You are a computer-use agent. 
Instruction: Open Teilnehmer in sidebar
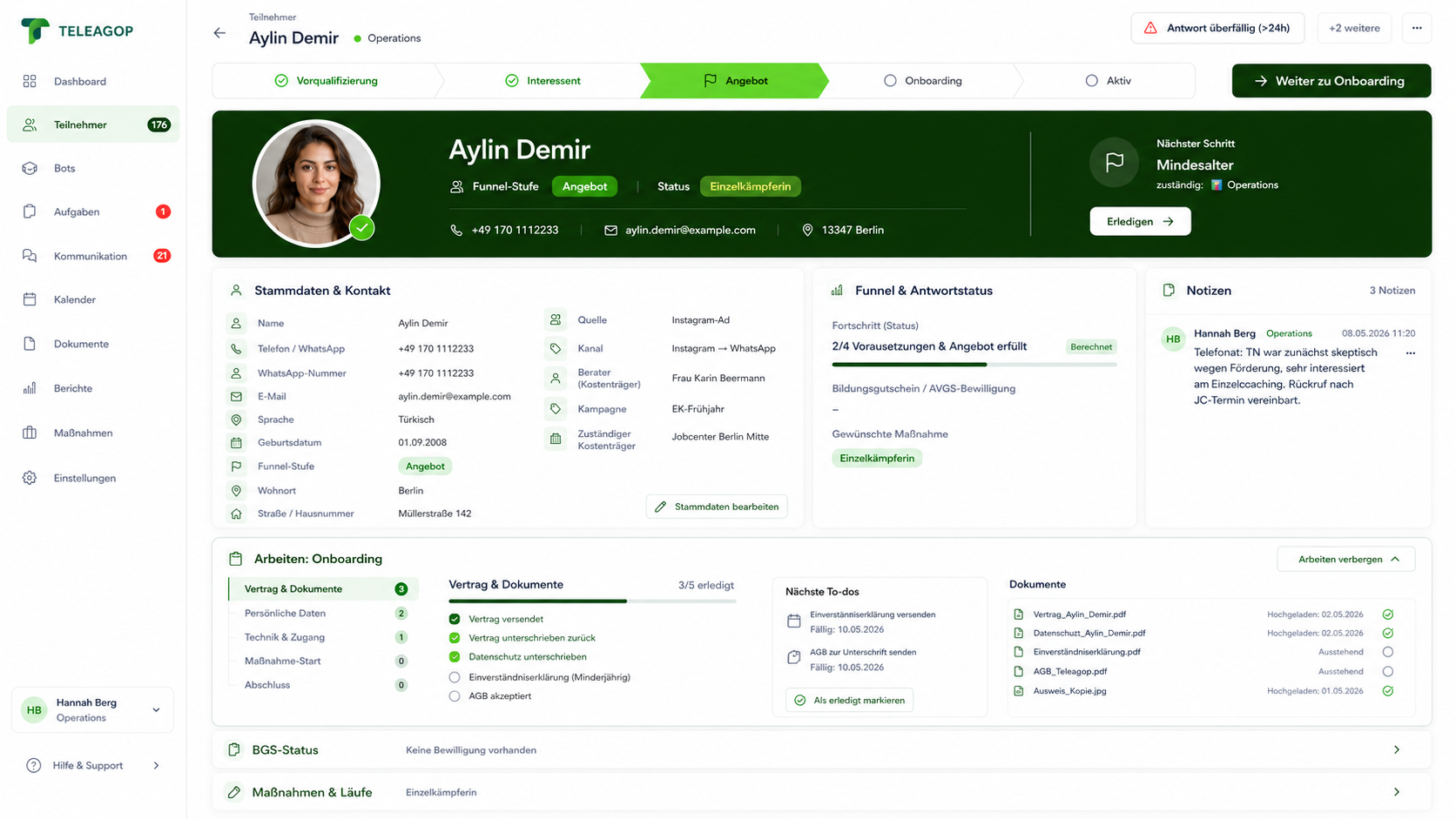click(93, 124)
